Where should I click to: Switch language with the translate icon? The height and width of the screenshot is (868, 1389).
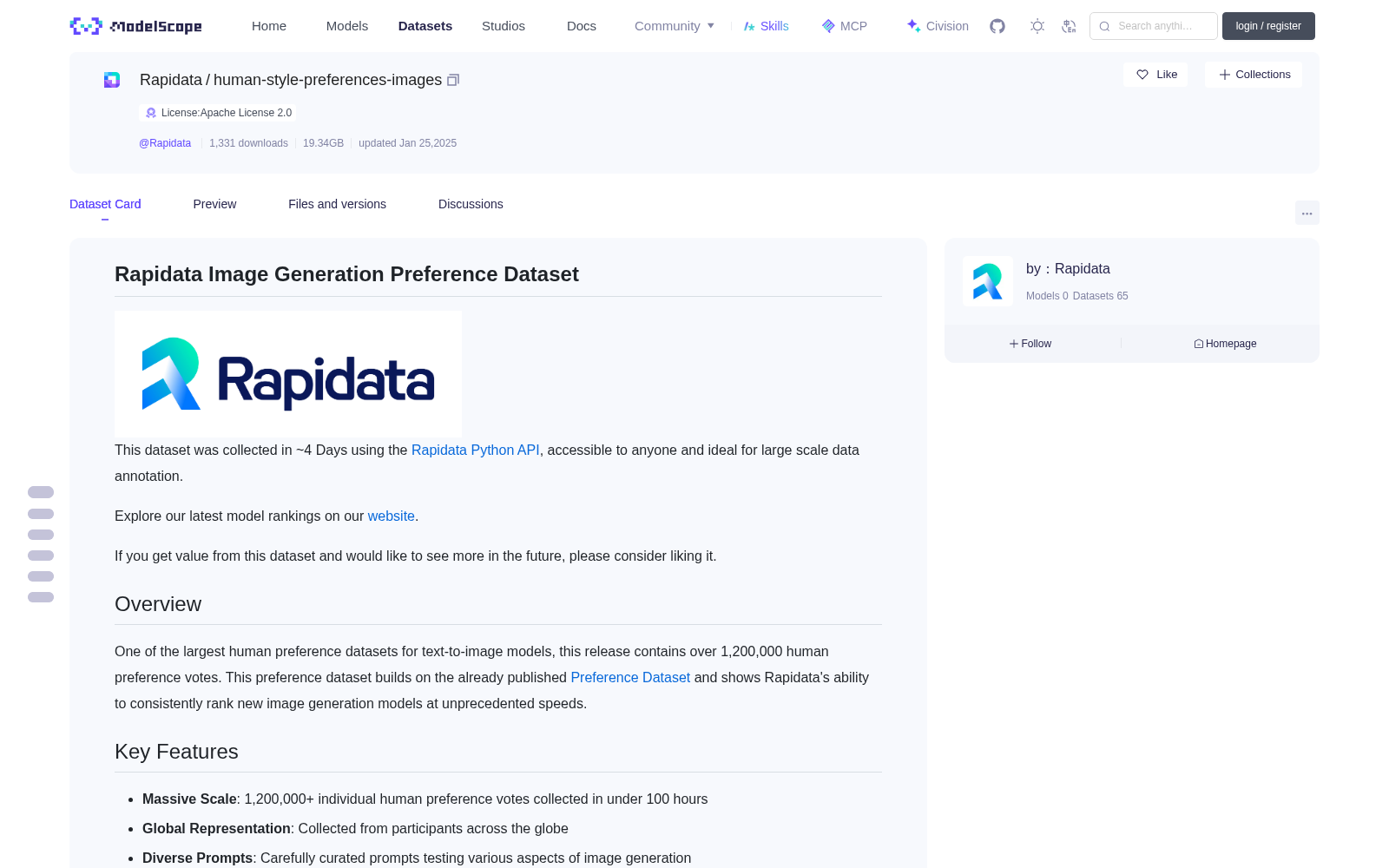1070,26
